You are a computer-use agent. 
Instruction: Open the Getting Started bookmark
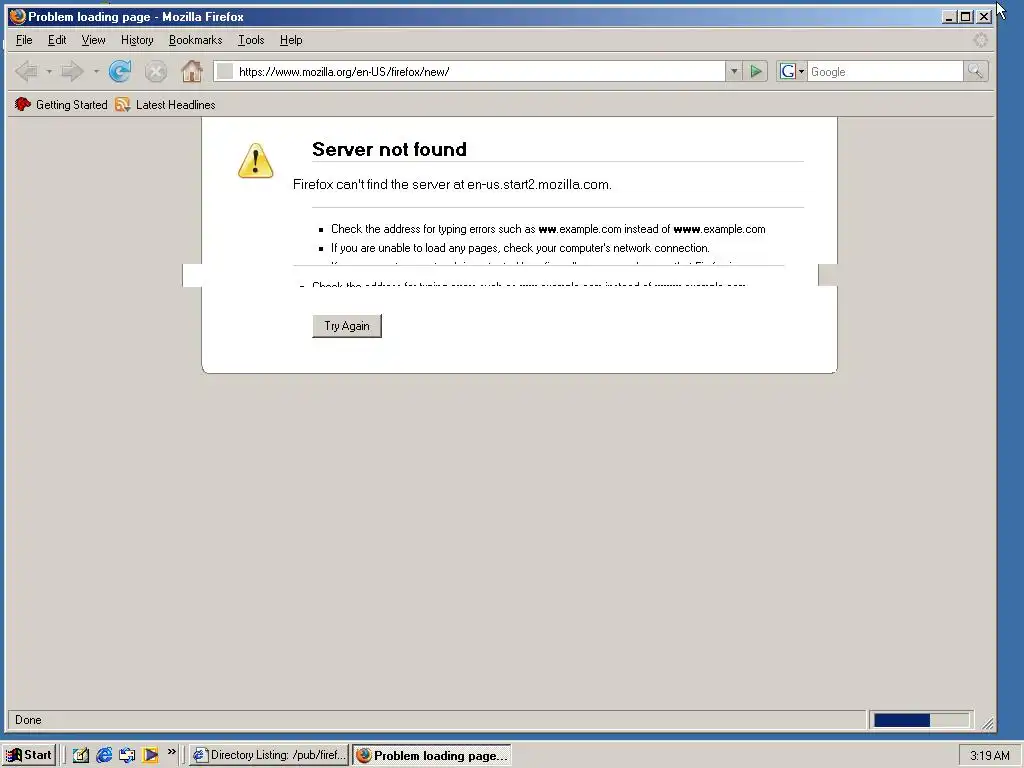[61, 104]
